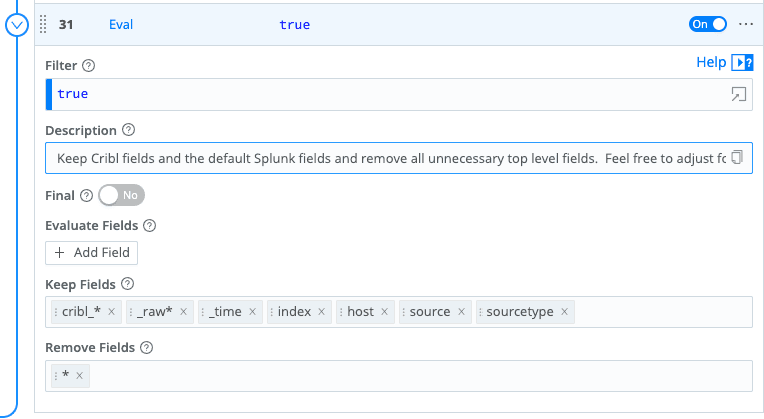
Task: Collapse the Eval function row chevron
Action: coord(18,25)
